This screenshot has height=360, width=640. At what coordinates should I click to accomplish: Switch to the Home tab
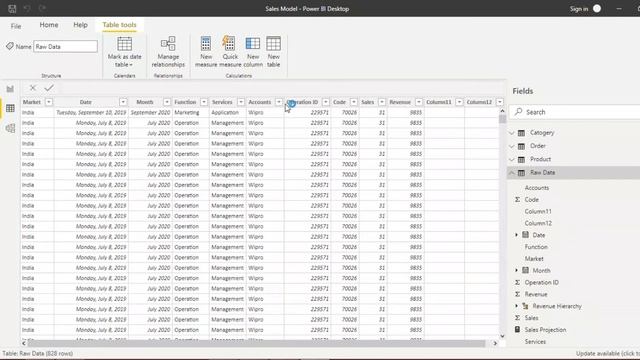pyautogui.click(x=49, y=25)
